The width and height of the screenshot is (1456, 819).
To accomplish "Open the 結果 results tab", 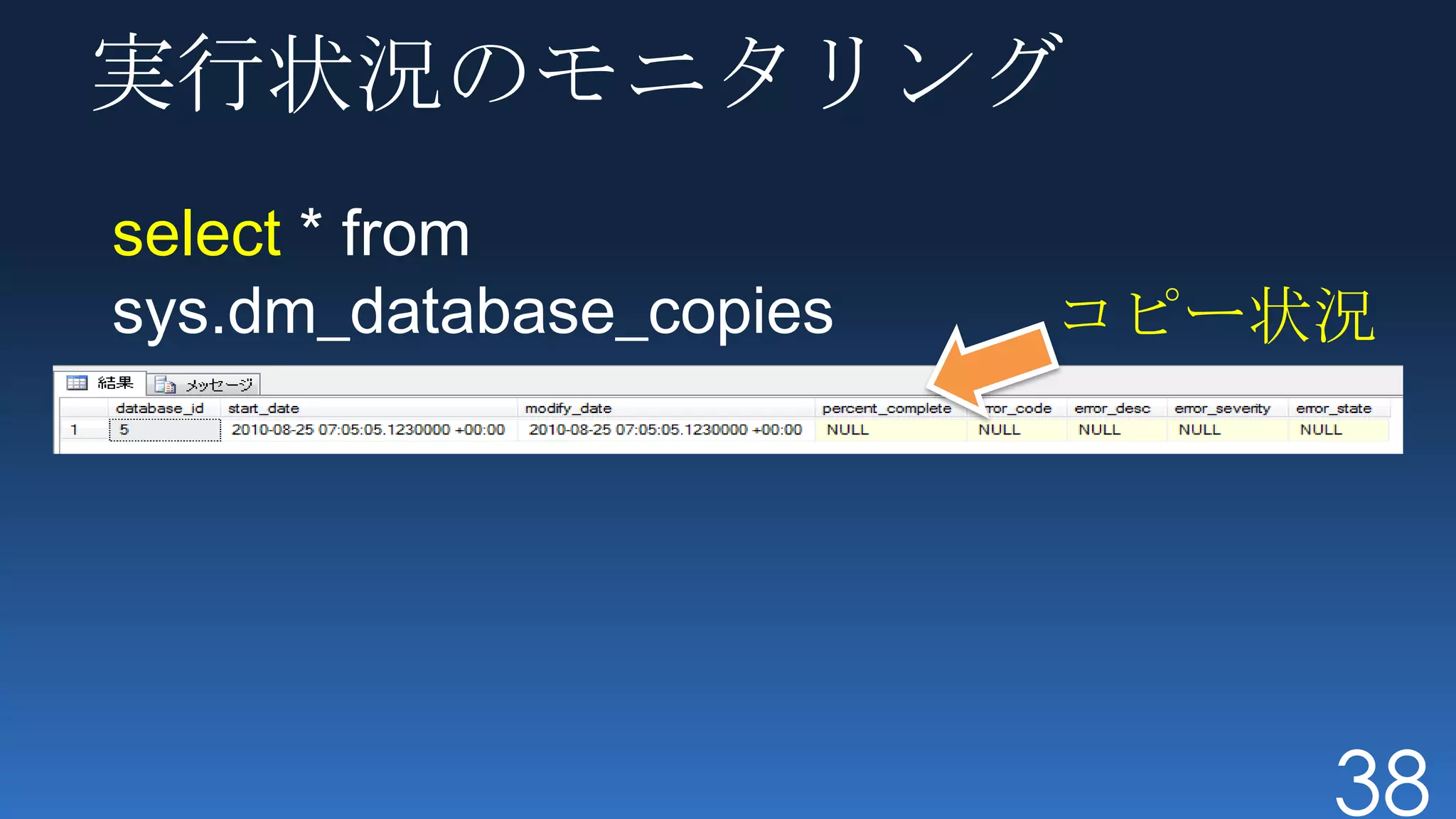I will point(100,383).
